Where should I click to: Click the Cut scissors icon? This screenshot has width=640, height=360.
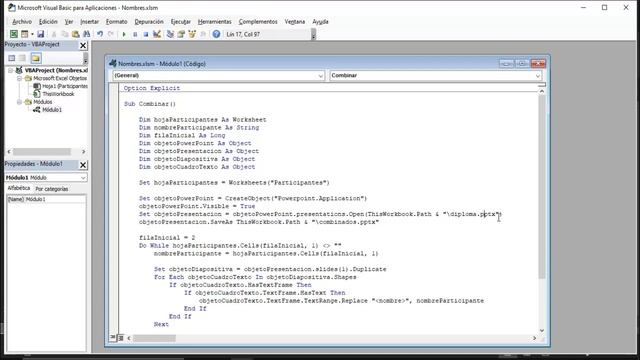click(53, 34)
